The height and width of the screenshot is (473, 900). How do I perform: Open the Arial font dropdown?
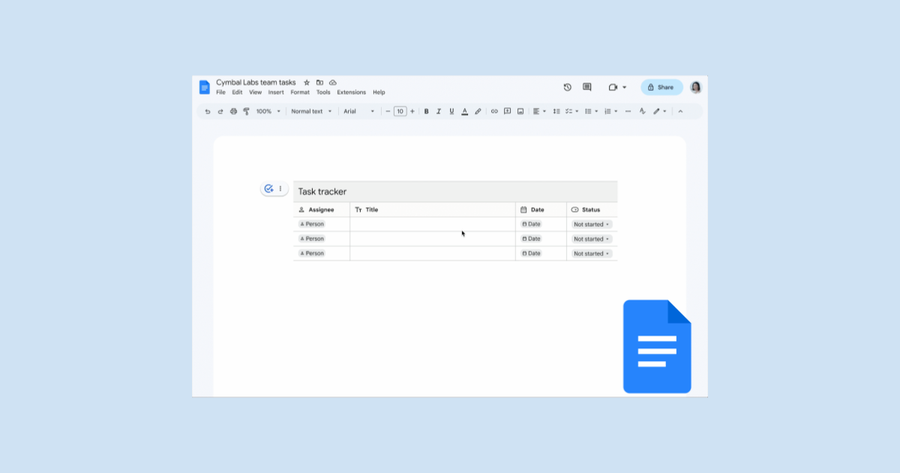pyautogui.click(x=359, y=111)
